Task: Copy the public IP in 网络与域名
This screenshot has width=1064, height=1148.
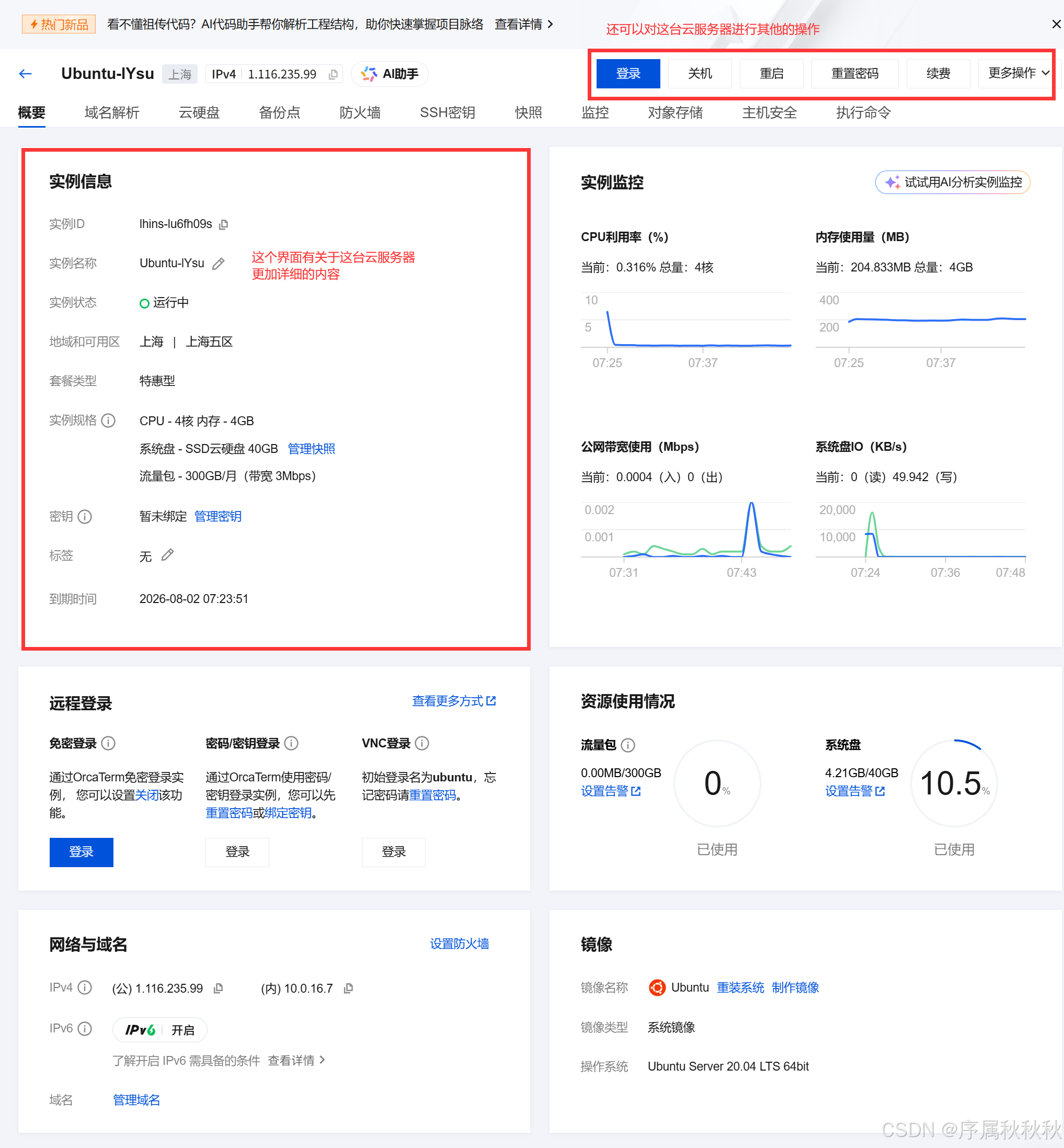Action: click(x=218, y=988)
